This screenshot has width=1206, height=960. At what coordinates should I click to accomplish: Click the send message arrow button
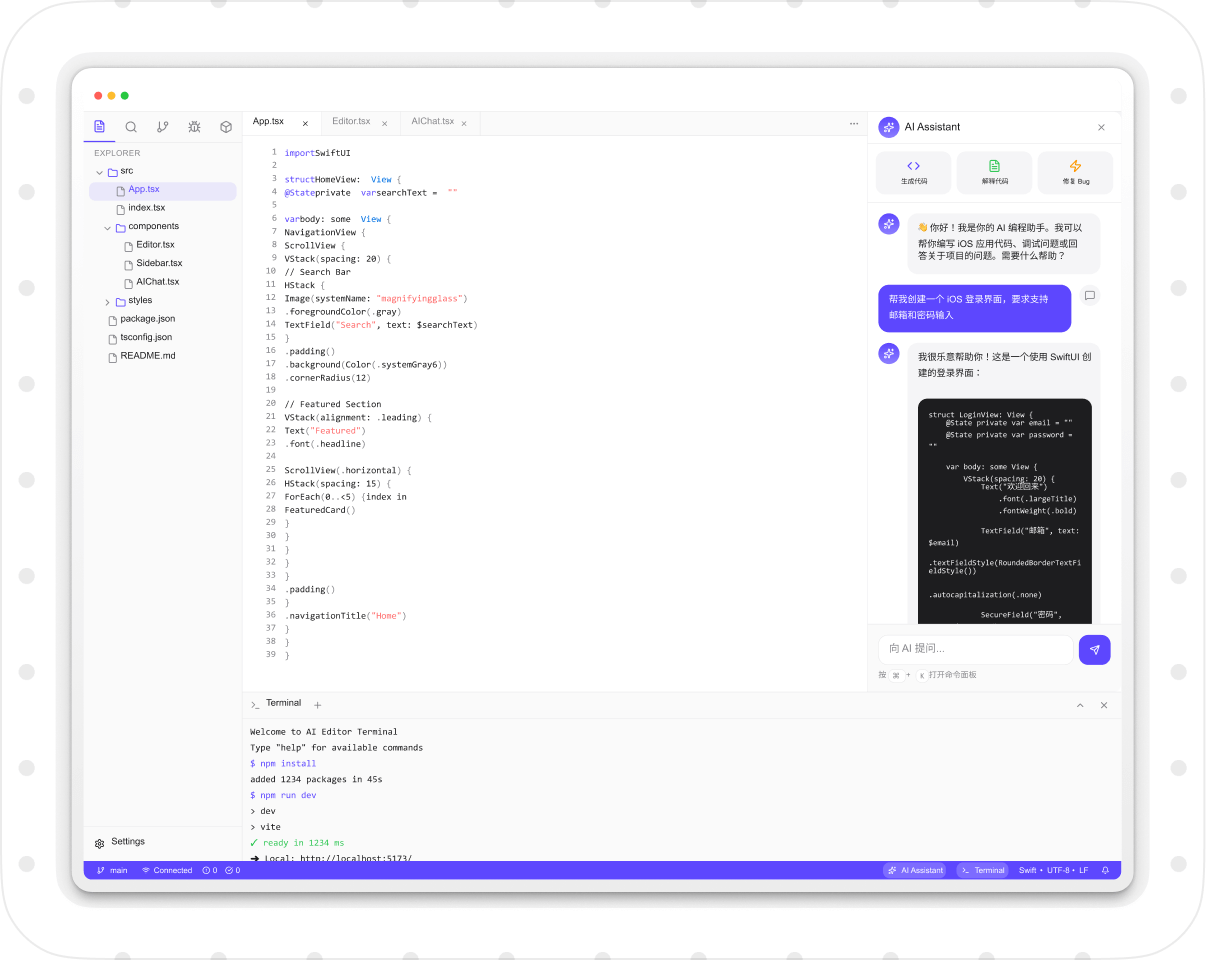(1094, 650)
